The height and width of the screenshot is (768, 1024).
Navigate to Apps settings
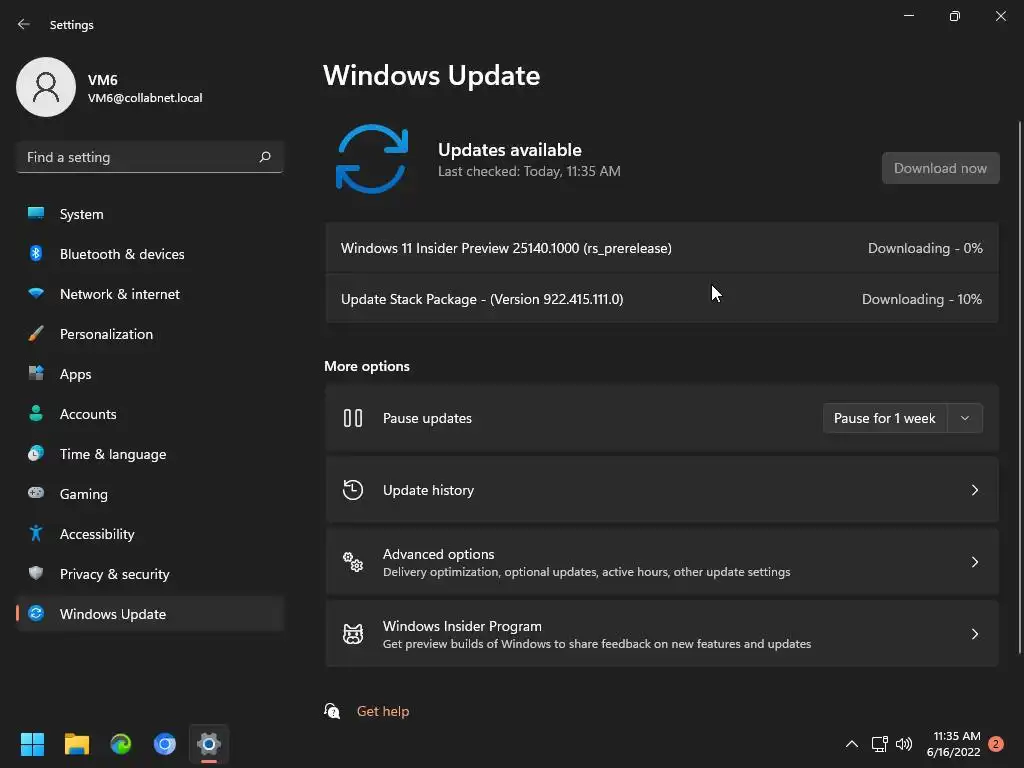(x=150, y=374)
